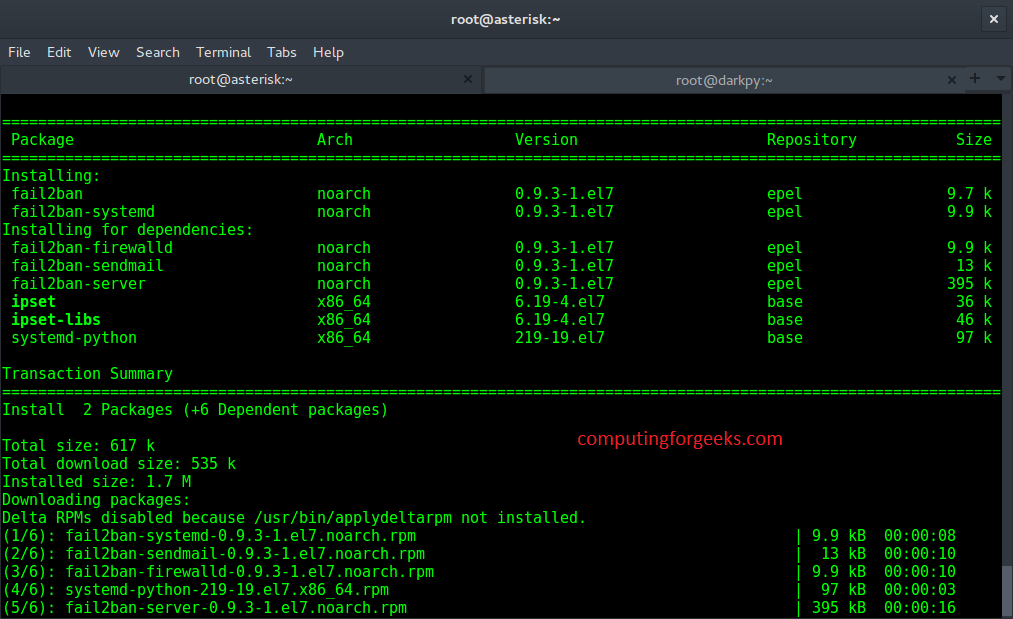Image resolution: width=1013 pixels, height=619 pixels.
Task: Add a new terminal tab
Action: coord(975,78)
